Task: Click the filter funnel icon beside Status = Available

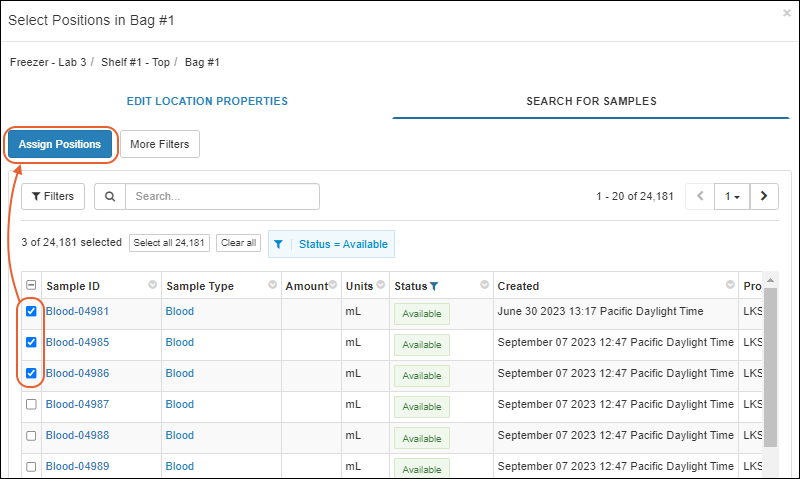Action: [279, 244]
